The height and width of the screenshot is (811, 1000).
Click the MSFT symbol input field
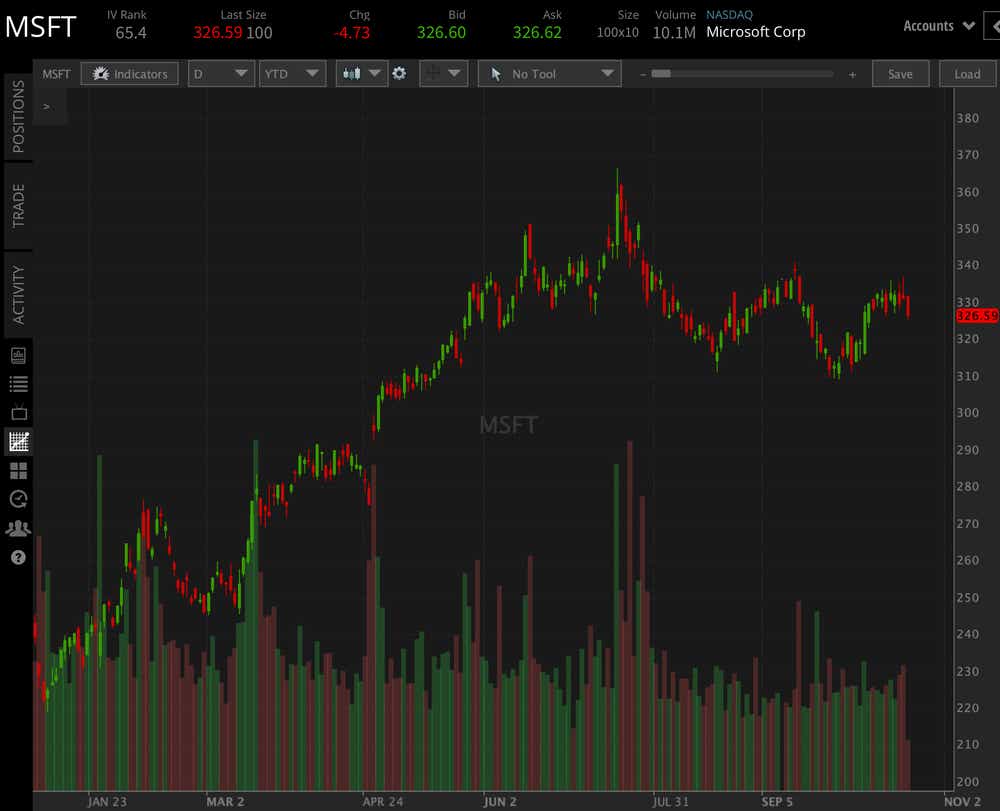tap(56, 73)
